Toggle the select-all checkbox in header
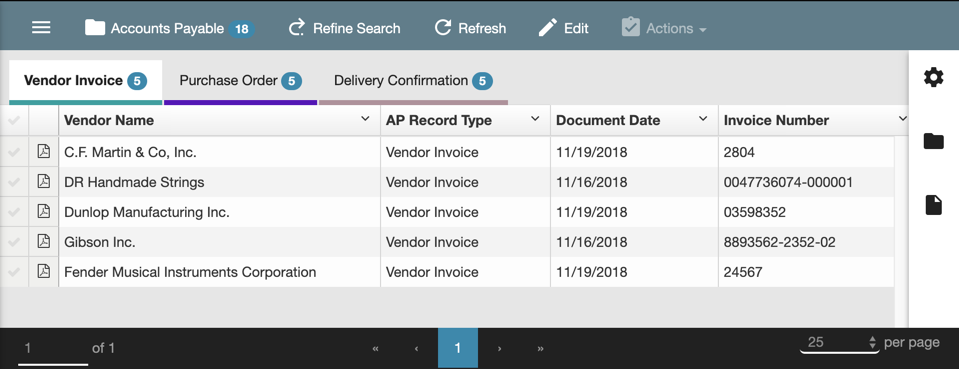Viewport: 959px width, 369px height. 14,121
